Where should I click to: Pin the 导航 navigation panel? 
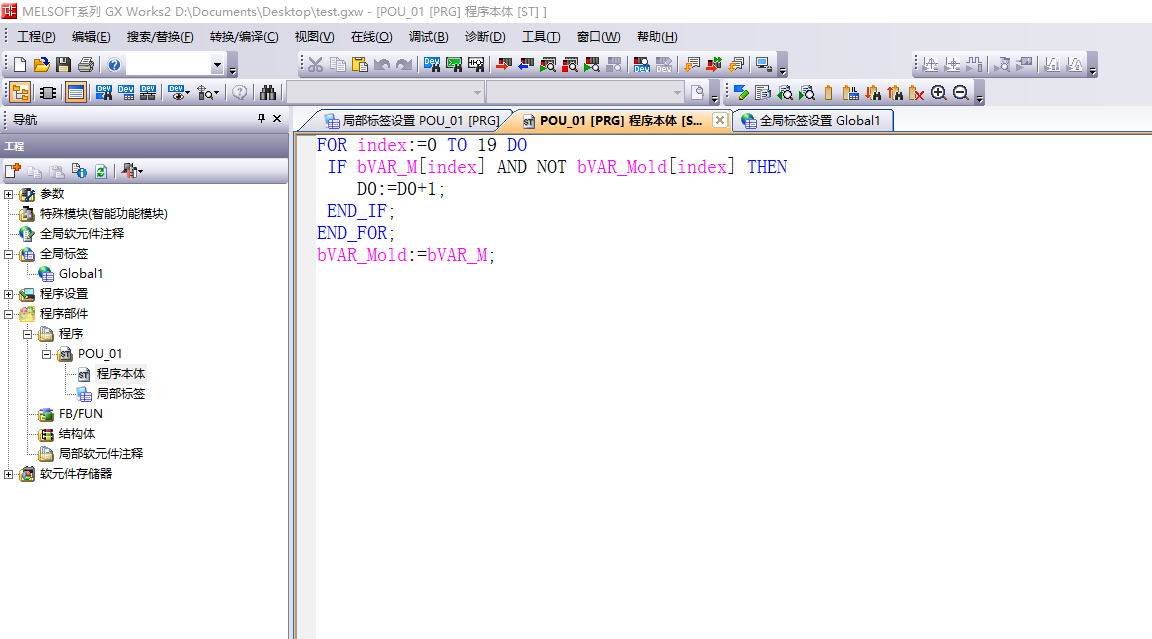[262, 119]
